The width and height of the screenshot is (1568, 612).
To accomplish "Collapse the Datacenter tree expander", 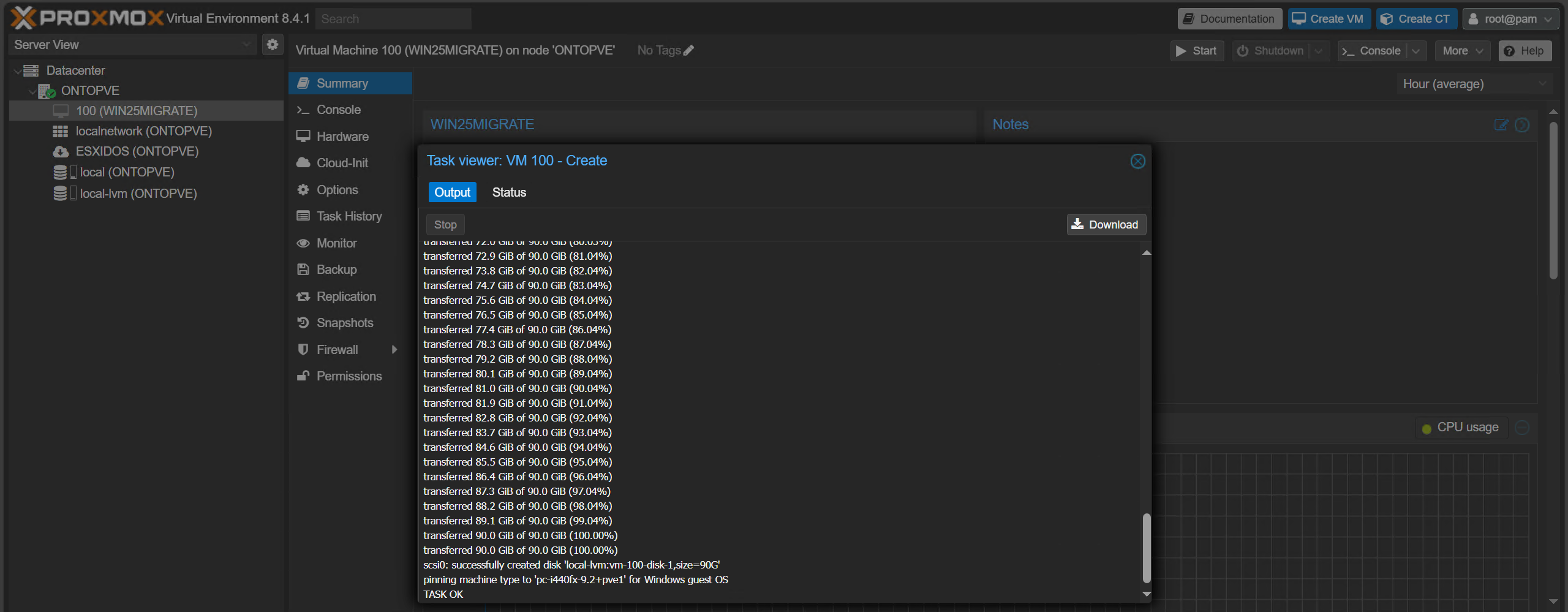I will tap(17, 71).
